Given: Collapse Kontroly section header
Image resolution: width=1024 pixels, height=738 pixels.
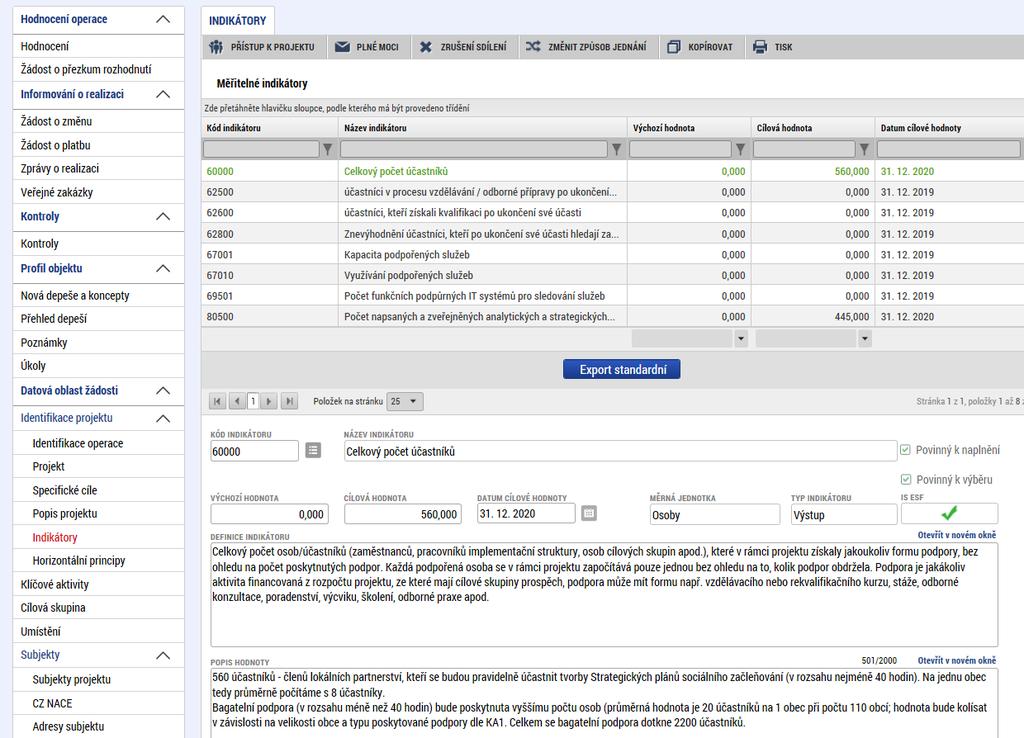Looking at the screenshot, I should point(163,217).
